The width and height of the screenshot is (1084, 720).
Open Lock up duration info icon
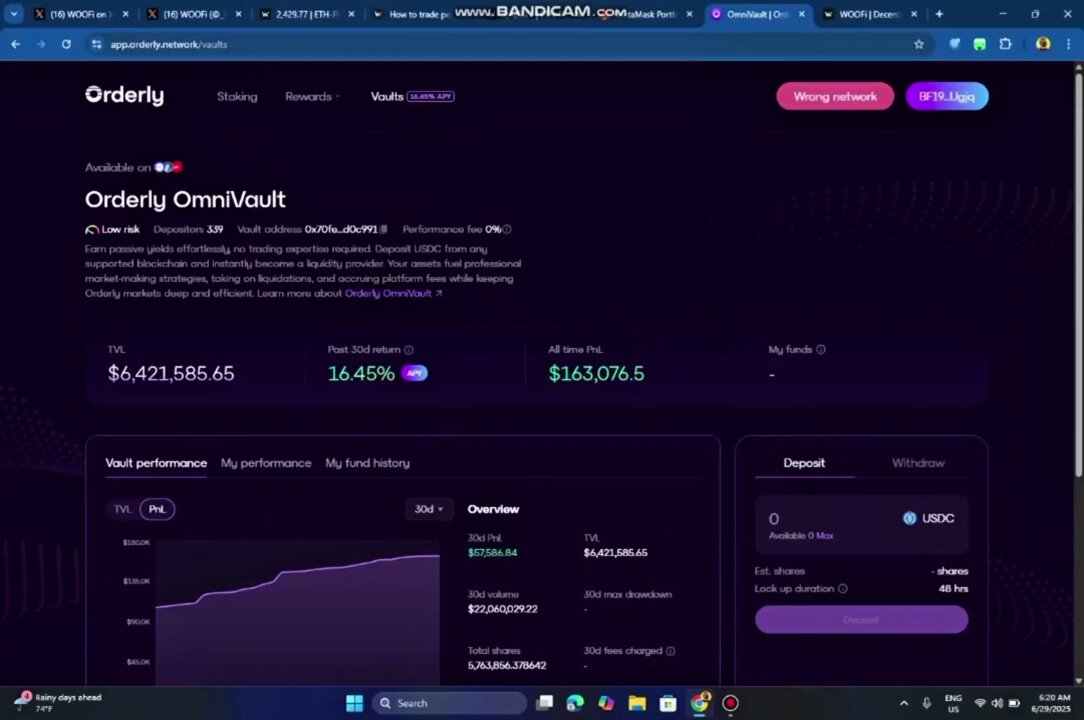[843, 589]
